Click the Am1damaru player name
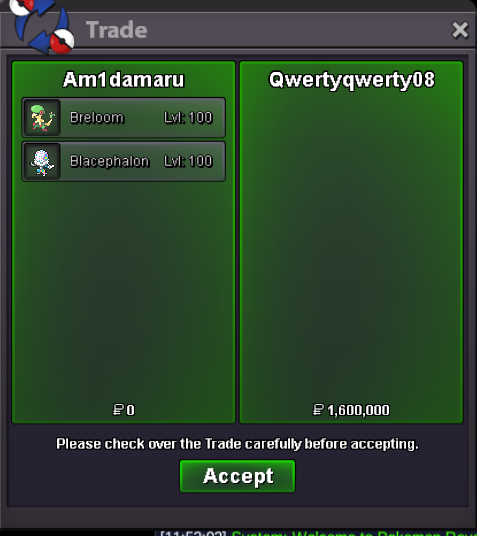This screenshot has width=477, height=536. pos(123,80)
